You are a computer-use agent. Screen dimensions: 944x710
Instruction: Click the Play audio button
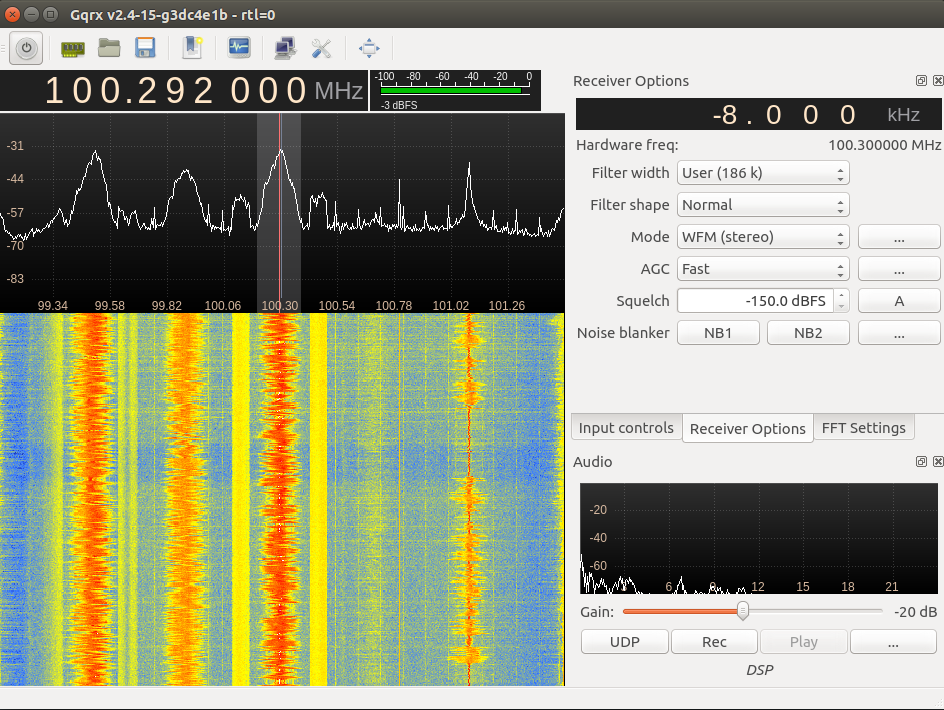[804, 642]
